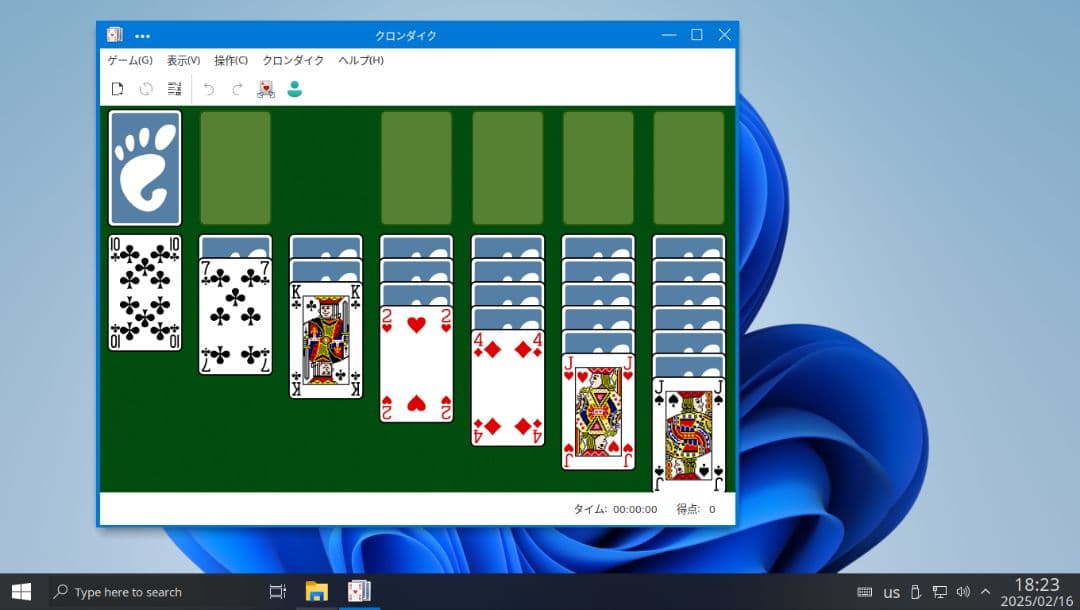Open File Explorer from the taskbar
The image size is (1080, 610).
317,591
